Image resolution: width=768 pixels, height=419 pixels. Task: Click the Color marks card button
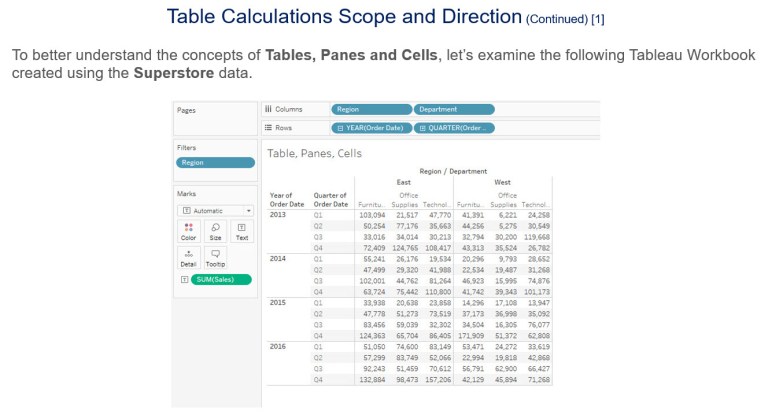pos(189,231)
